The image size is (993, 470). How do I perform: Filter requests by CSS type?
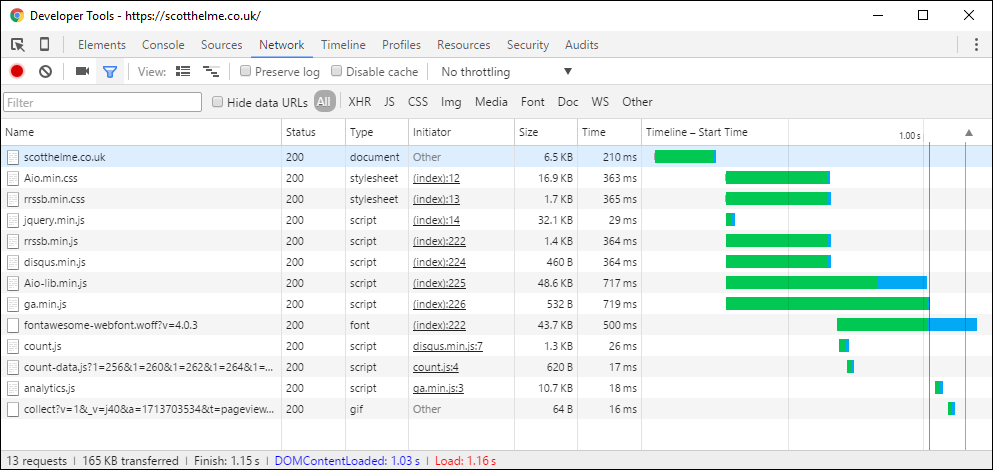(418, 102)
